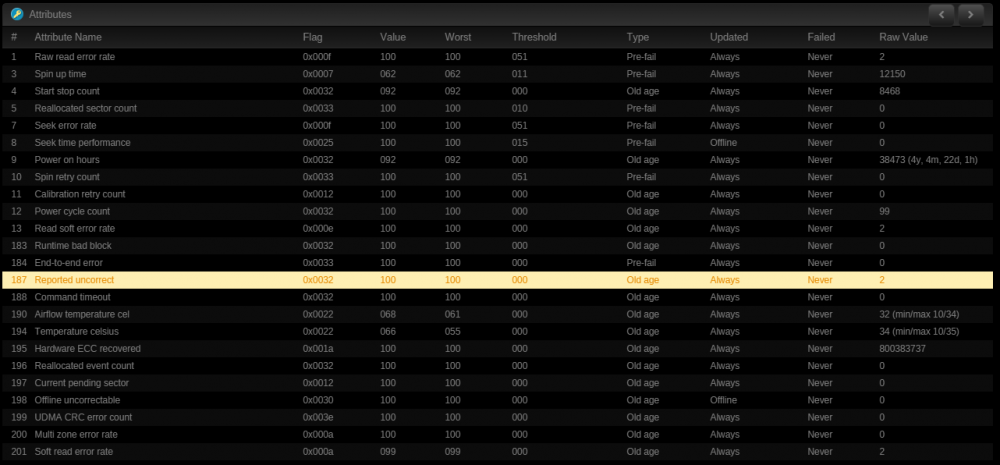Click the Failed column header
This screenshot has height=465, width=1000.
pyautogui.click(x=821, y=38)
